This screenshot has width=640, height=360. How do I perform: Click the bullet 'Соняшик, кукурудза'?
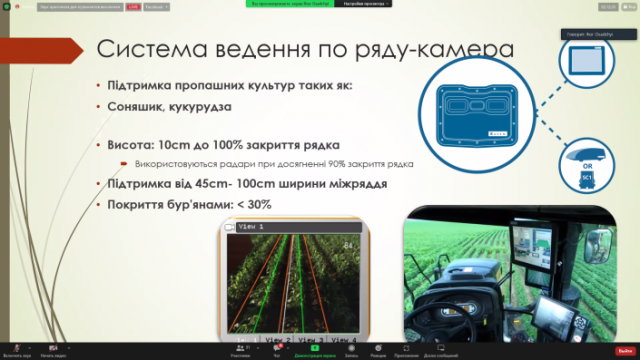coord(169,107)
